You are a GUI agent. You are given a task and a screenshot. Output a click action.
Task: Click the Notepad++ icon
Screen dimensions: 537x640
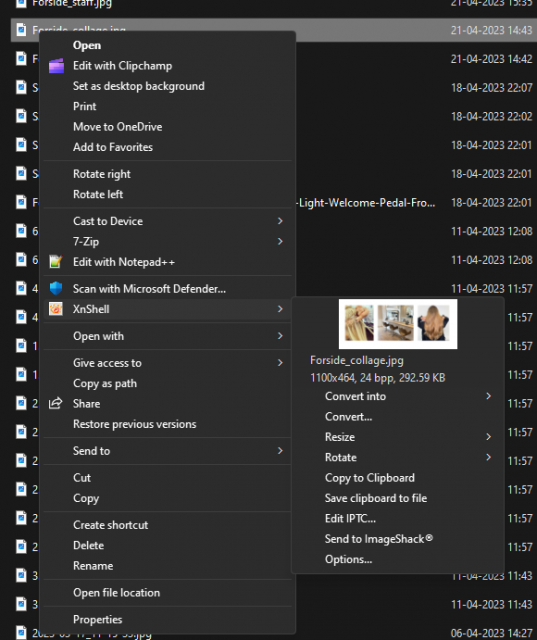(55, 262)
